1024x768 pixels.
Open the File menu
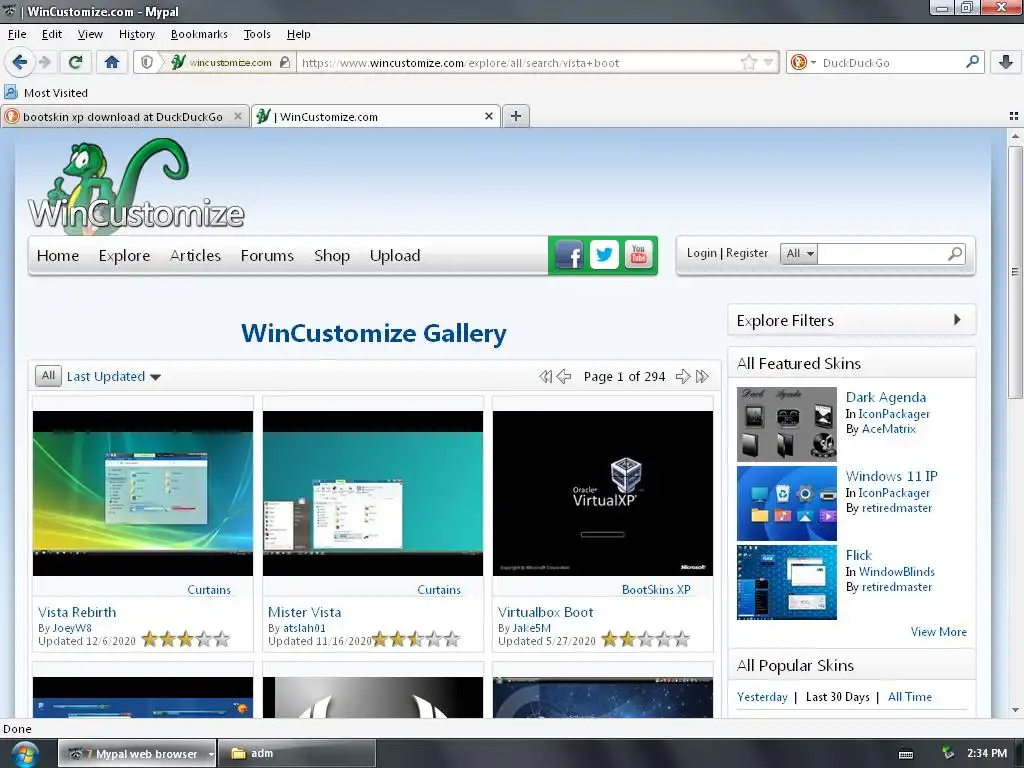[x=17, y=34]
